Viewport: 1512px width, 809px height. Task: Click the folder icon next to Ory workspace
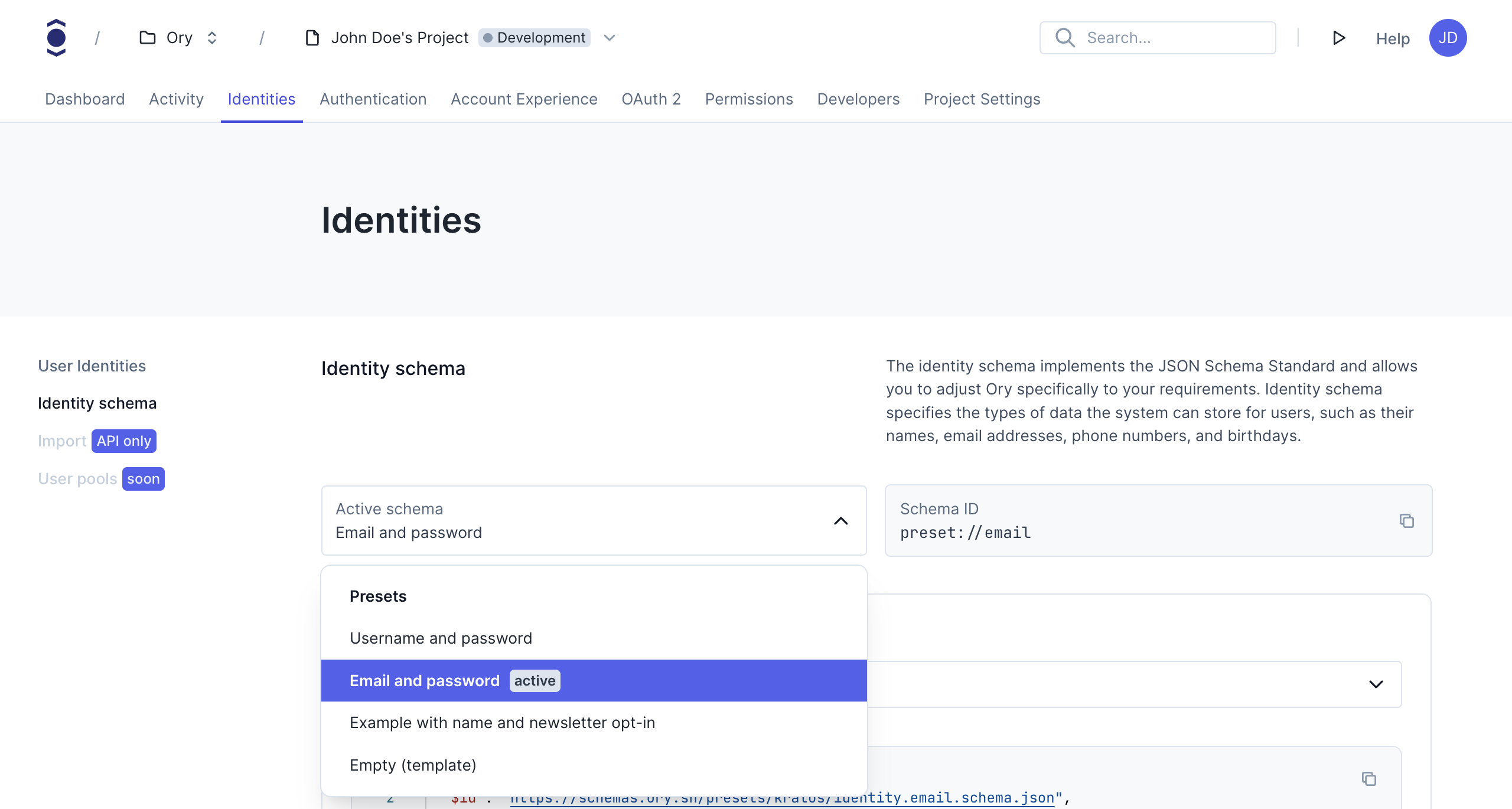click(146, 37)
